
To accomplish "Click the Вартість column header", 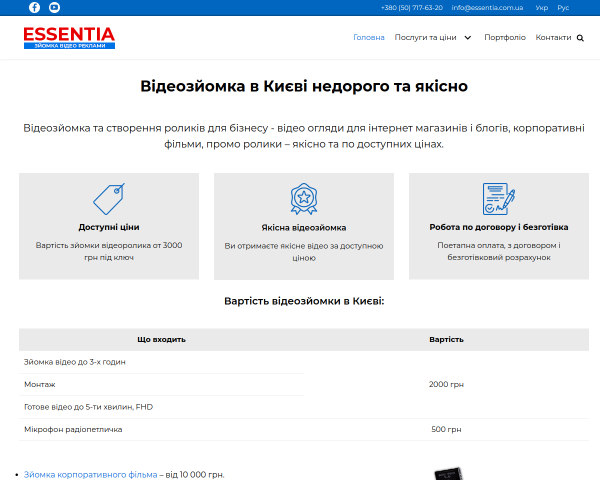I will (x=446, y=340).
